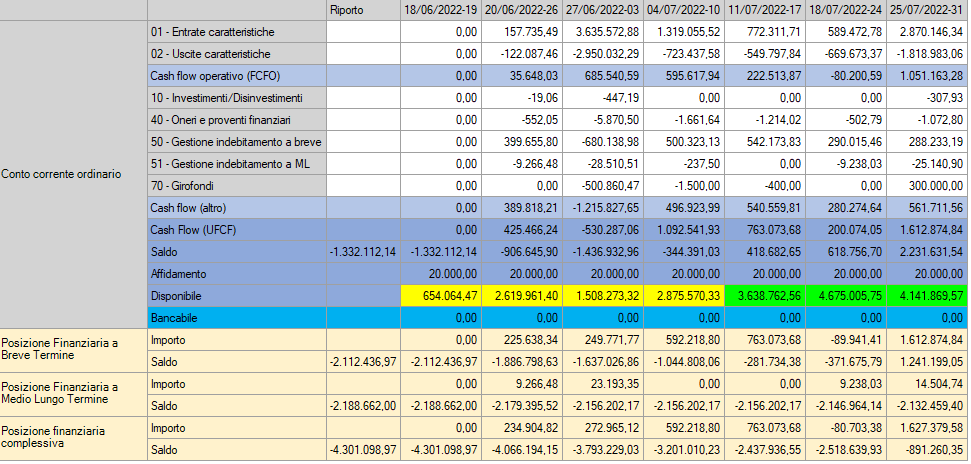Click column header 25/07/2022-31
This screenshot has height=464, width=971.
click(929, 10)
